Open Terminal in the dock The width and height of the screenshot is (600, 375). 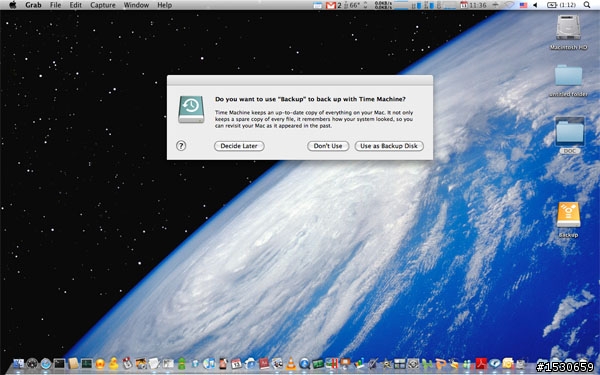coord(59,364)
